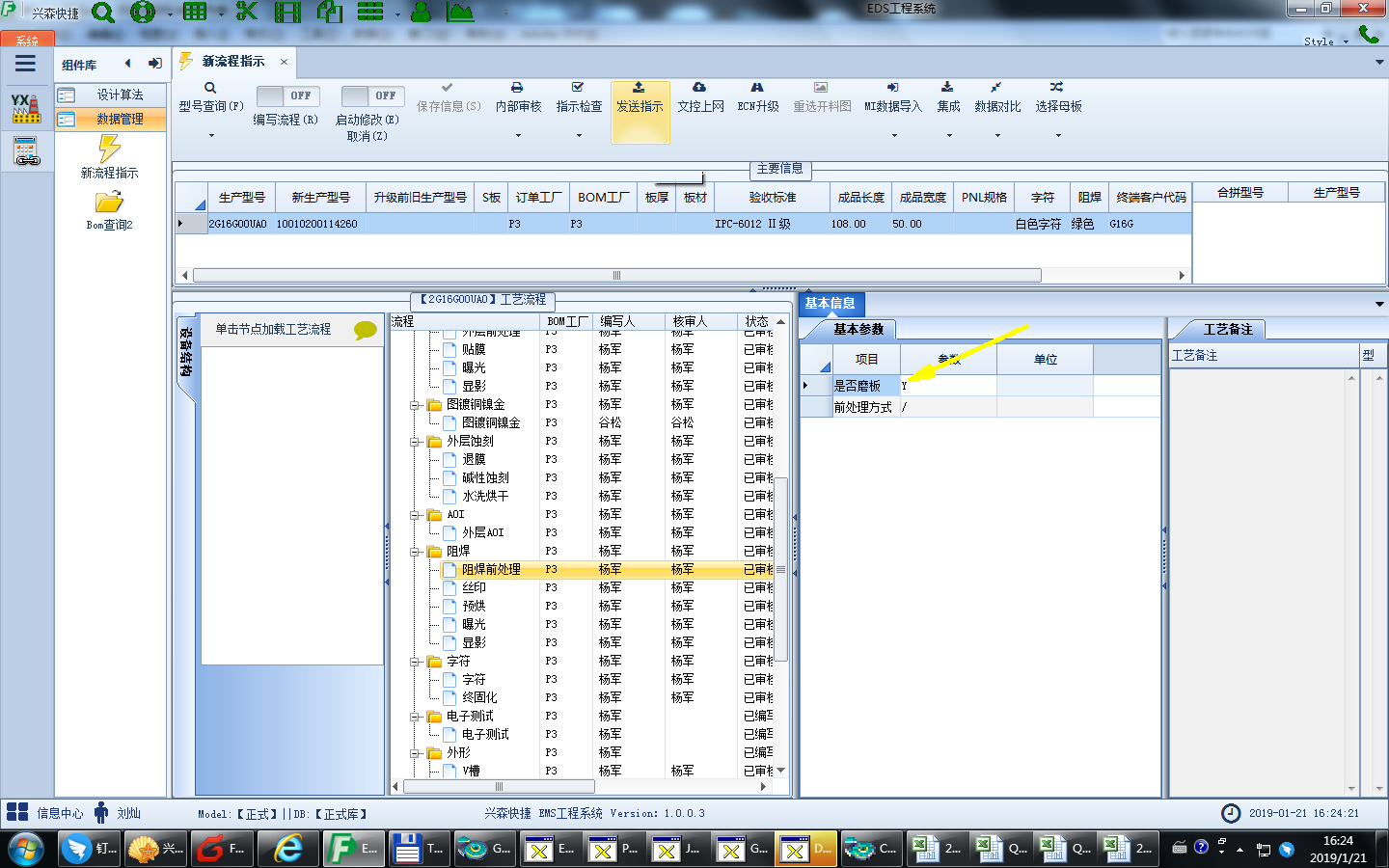Viewport: 1389px width, 868px height.
Task: Click the yellow speech bubble icon
Action: [366, 330]
